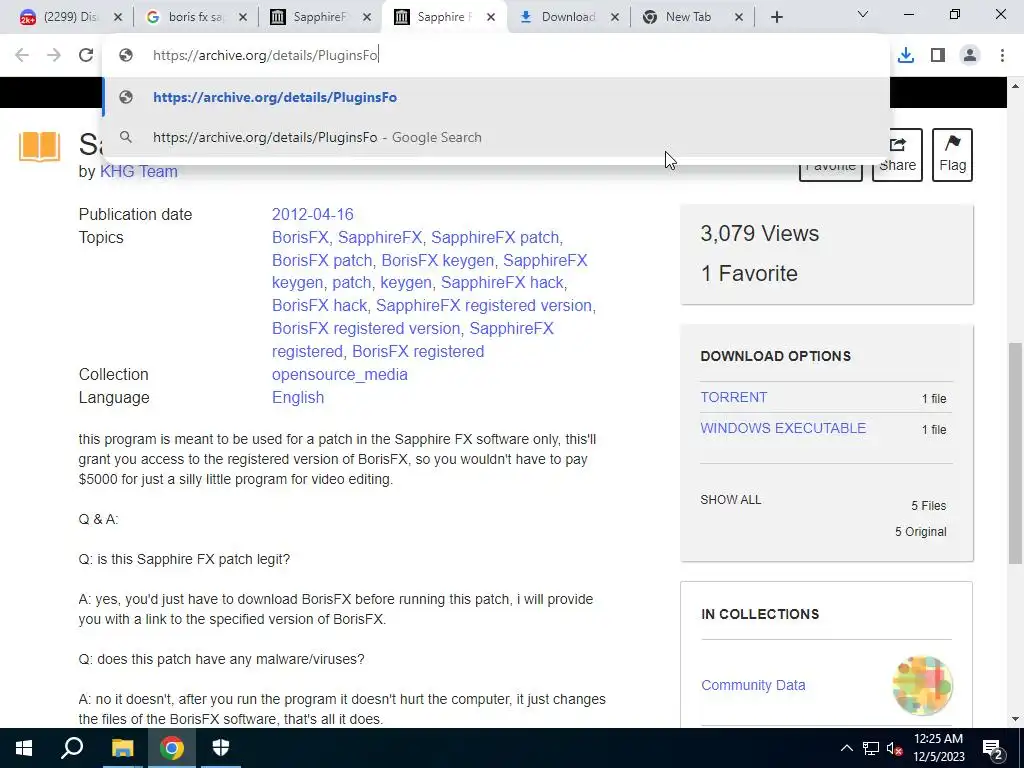Open the BorisFX hack topic link
This screenshot has width=1024, height=768.
click(x=319, y=306)
